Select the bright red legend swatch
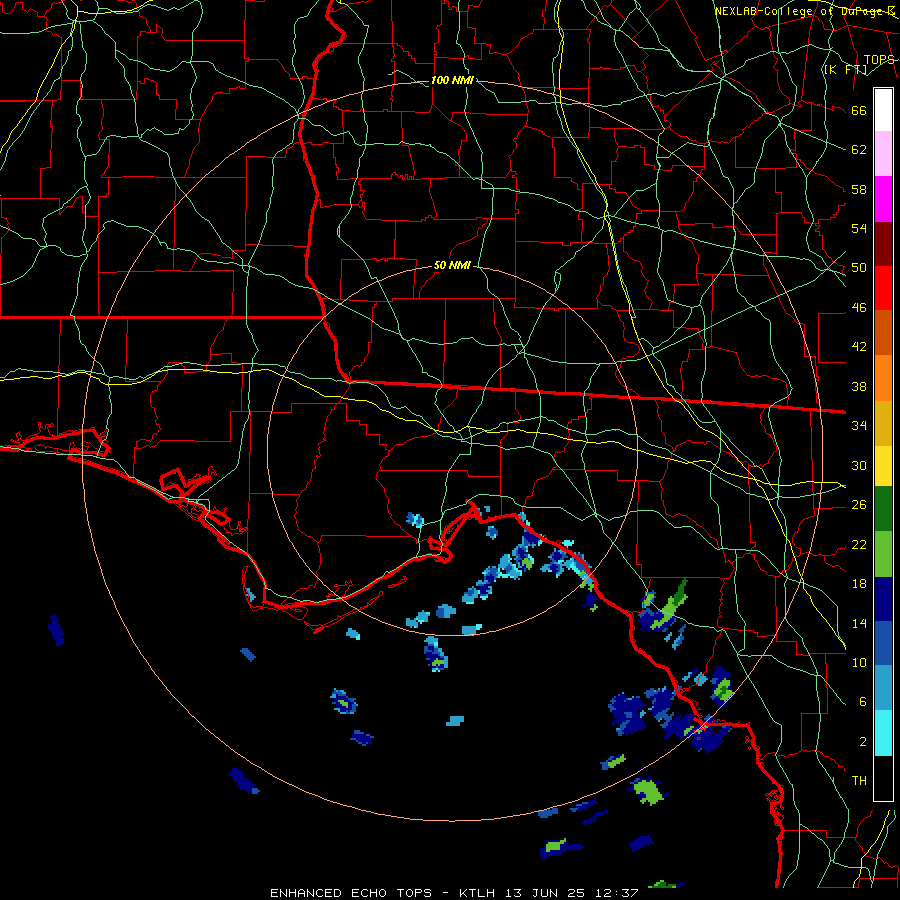This screenshot has width=900, height=900. [883, 288]
